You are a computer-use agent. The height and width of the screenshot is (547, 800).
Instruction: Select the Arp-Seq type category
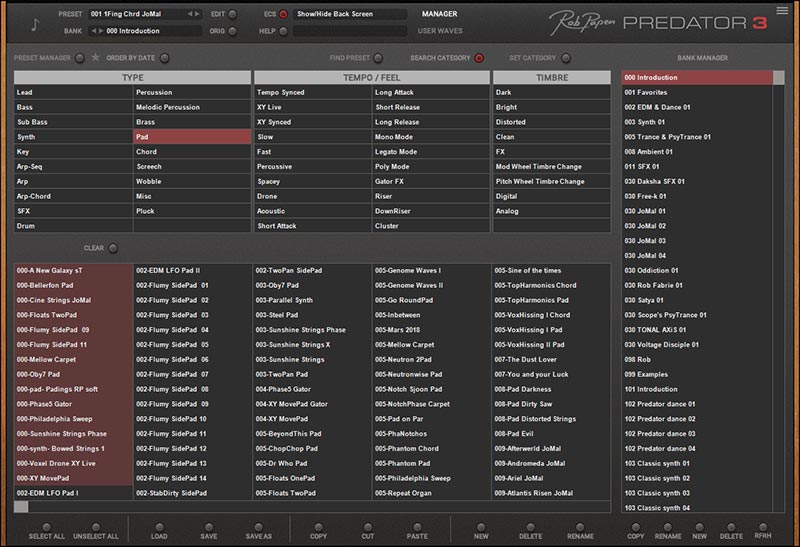tap(73, 166)
